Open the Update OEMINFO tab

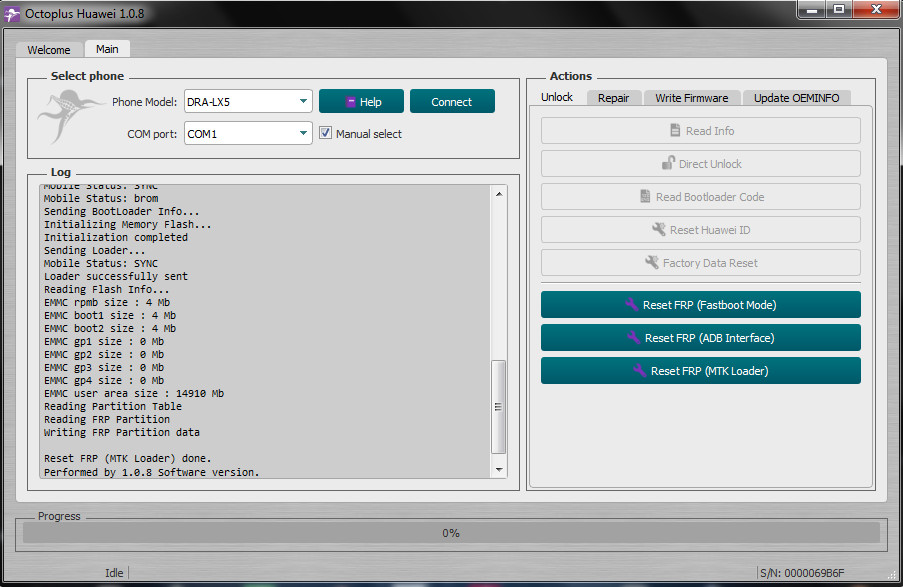[796, 98]
